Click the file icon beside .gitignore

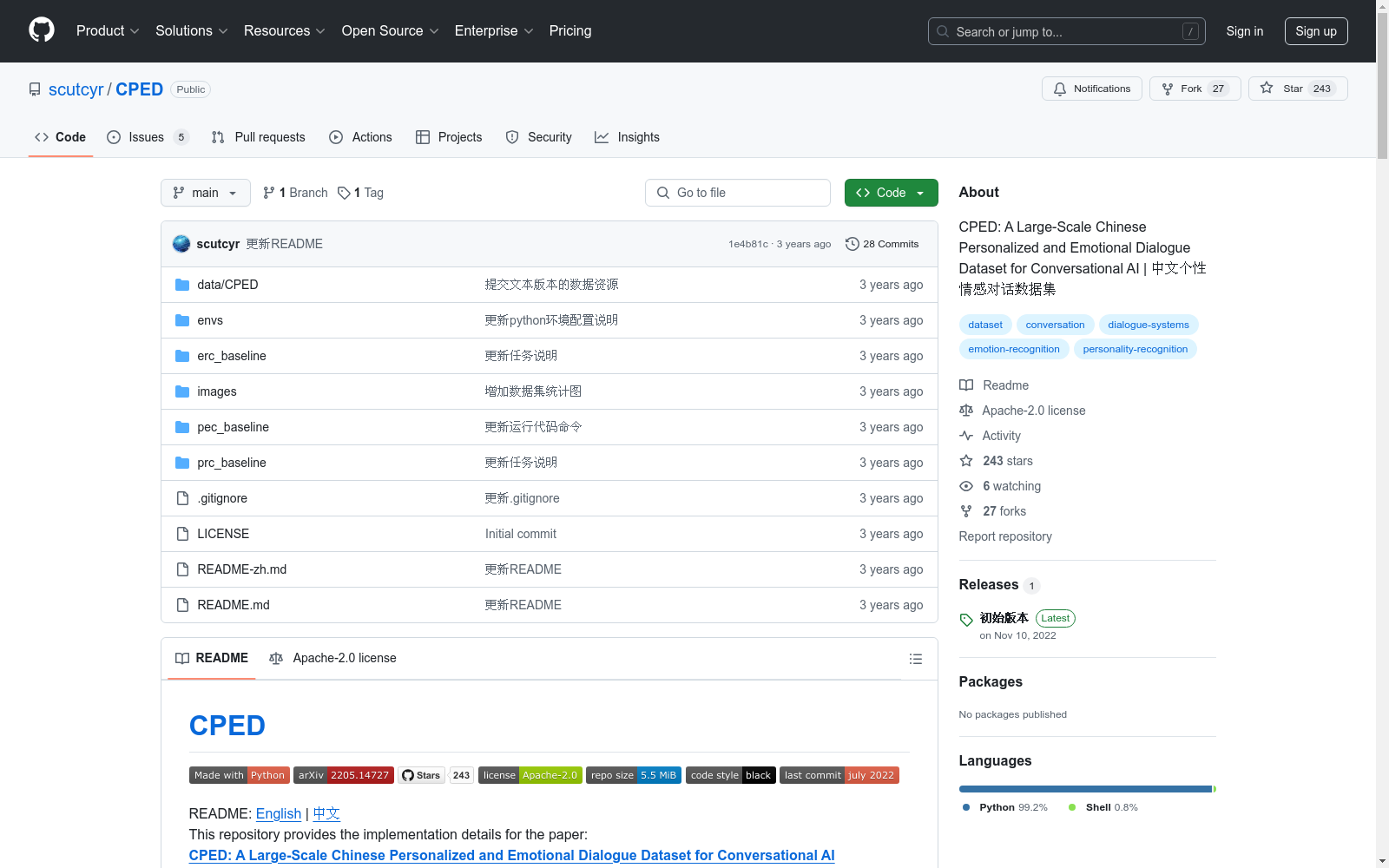pos(182,498)
